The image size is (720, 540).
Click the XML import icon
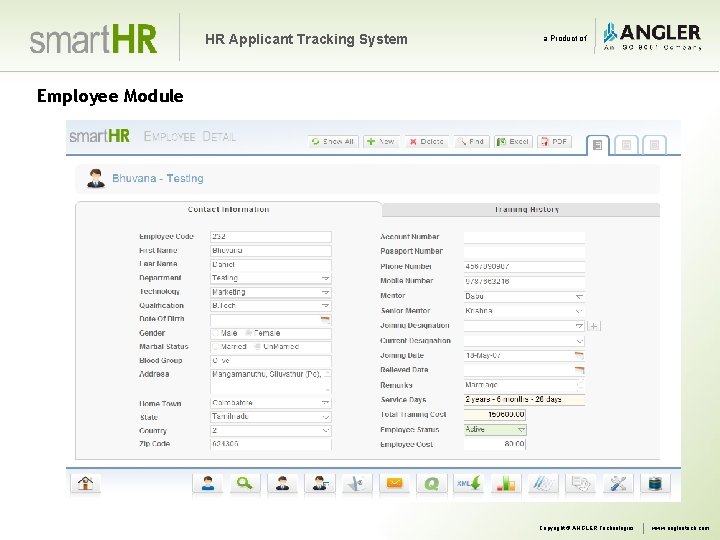468,484
